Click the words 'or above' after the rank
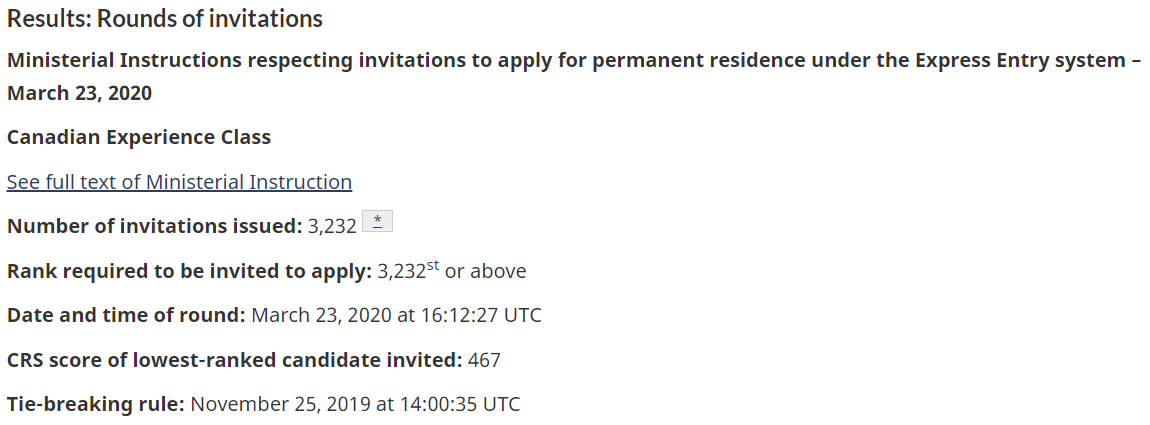1150x425 pixels. [x=485, y=271]
